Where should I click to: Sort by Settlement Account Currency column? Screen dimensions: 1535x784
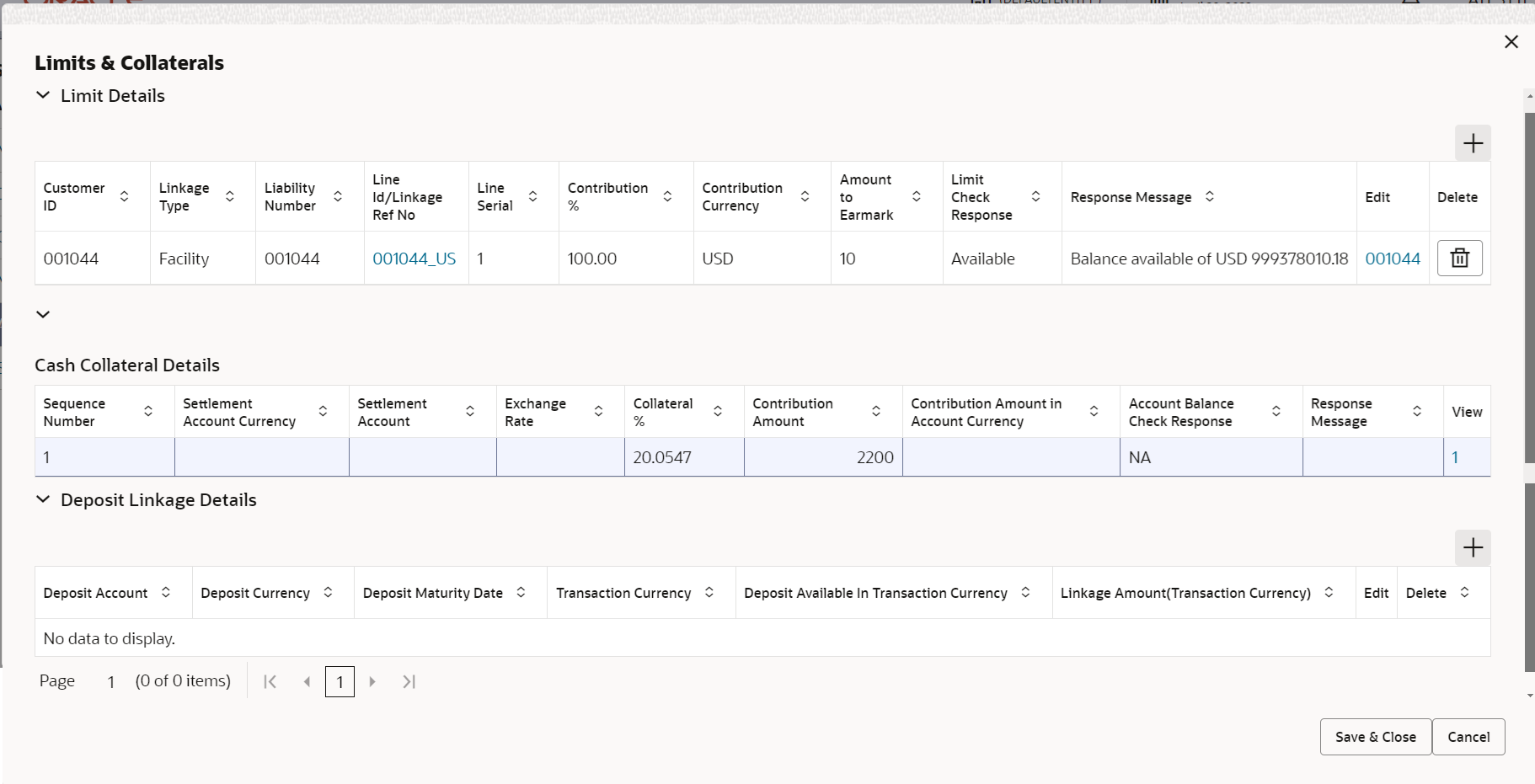click(x=323, y=411)
